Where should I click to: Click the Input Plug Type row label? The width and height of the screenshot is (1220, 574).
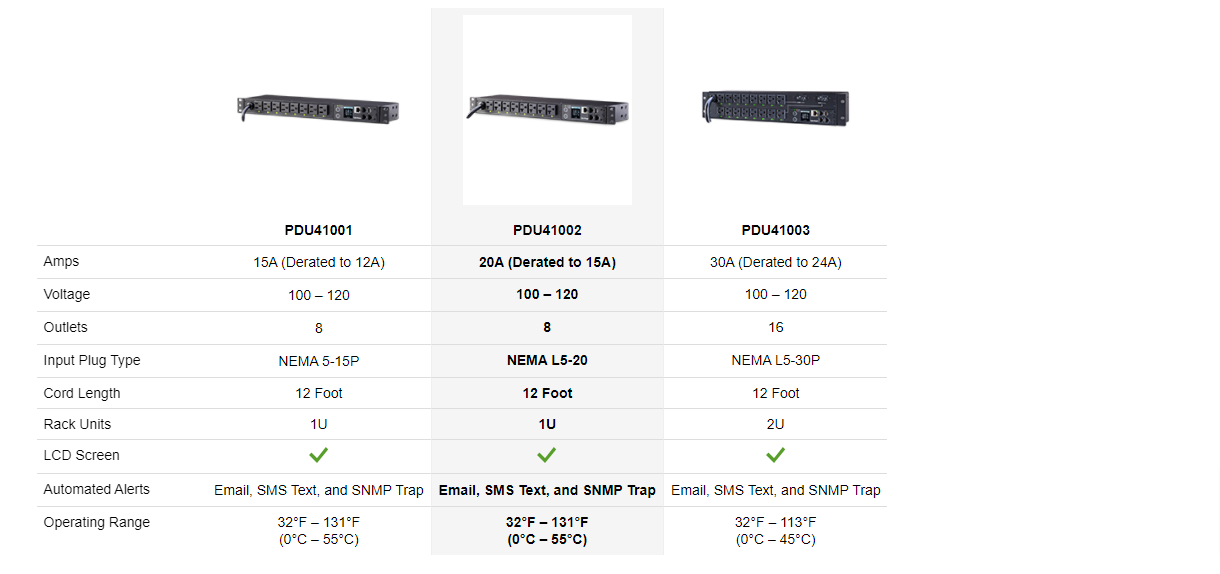click(x=92, y=360)
